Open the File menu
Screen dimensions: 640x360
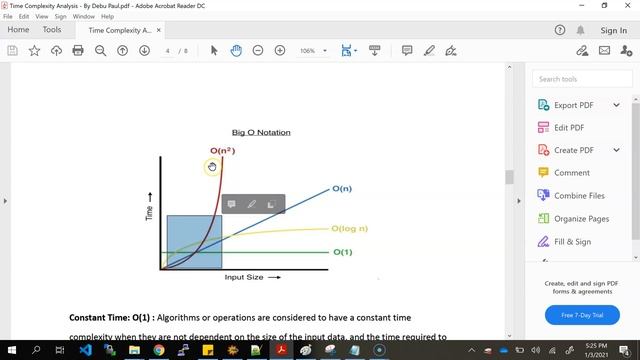coord(8,17)
